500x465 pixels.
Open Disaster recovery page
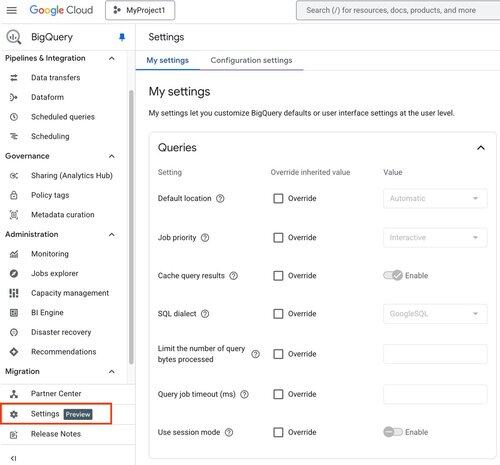click(61, 332)
